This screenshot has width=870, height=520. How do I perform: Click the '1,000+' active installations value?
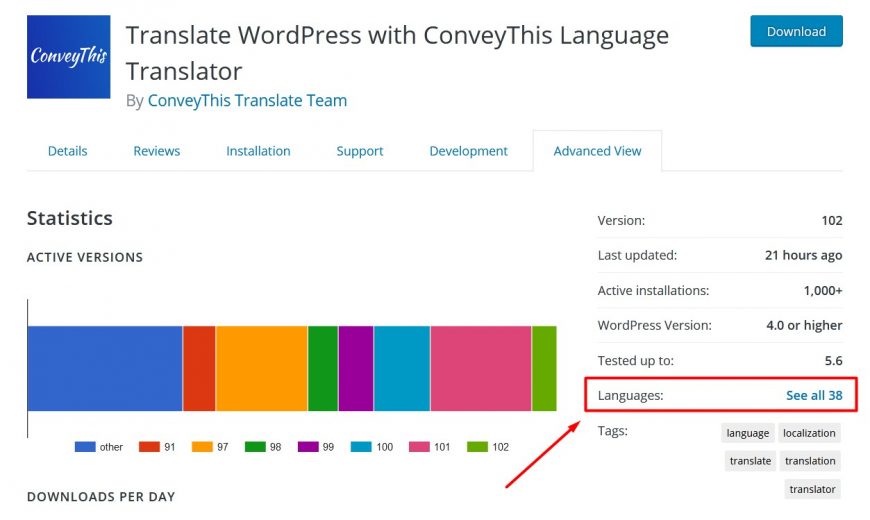coord(823,290)
